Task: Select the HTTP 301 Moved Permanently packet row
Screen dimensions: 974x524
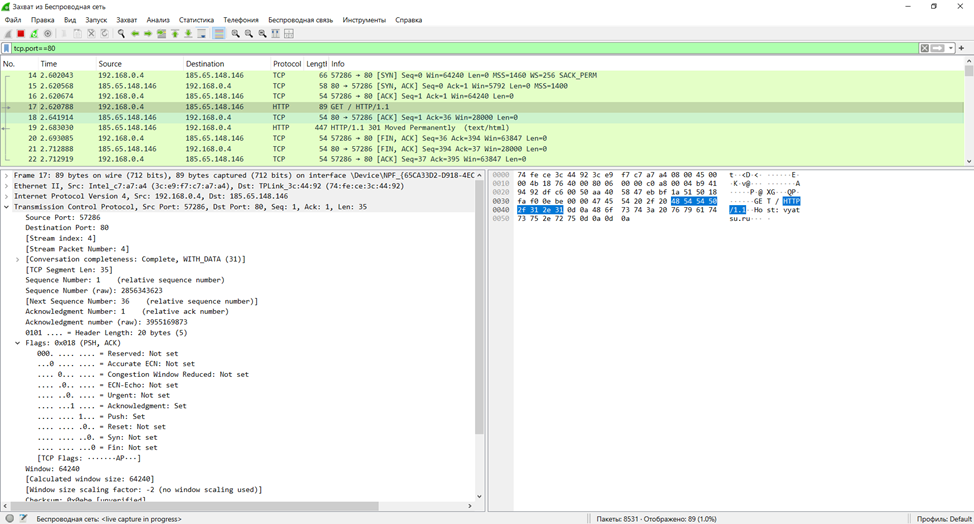Action: (300, 128)
